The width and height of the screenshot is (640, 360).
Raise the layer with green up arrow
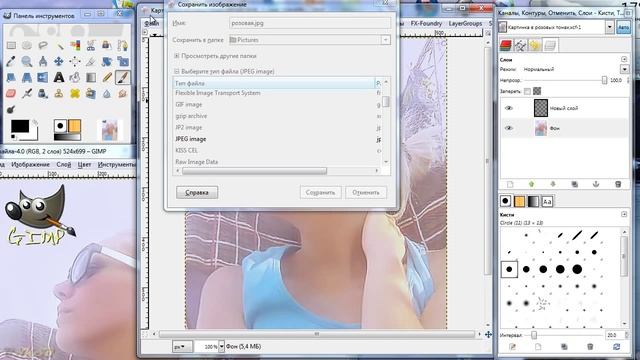tap(531, 184)
